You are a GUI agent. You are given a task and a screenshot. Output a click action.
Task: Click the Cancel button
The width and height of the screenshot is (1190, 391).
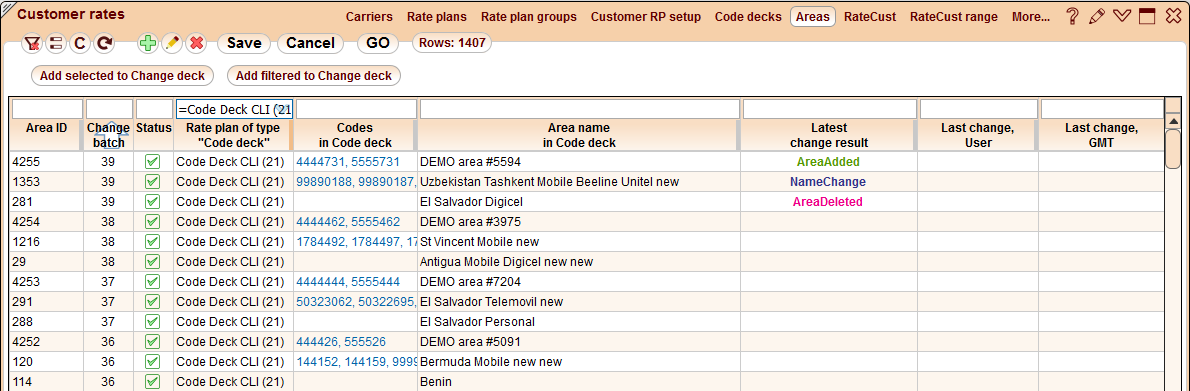(x=310, y=43)
